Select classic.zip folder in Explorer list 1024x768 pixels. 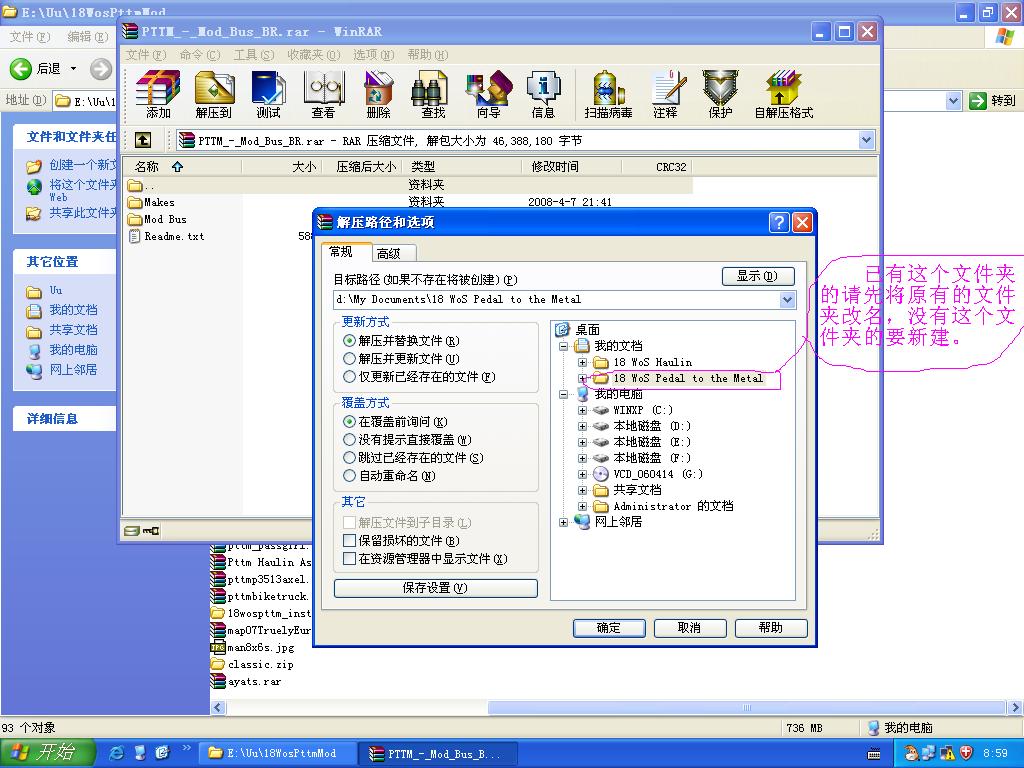[x=251, y=664]
